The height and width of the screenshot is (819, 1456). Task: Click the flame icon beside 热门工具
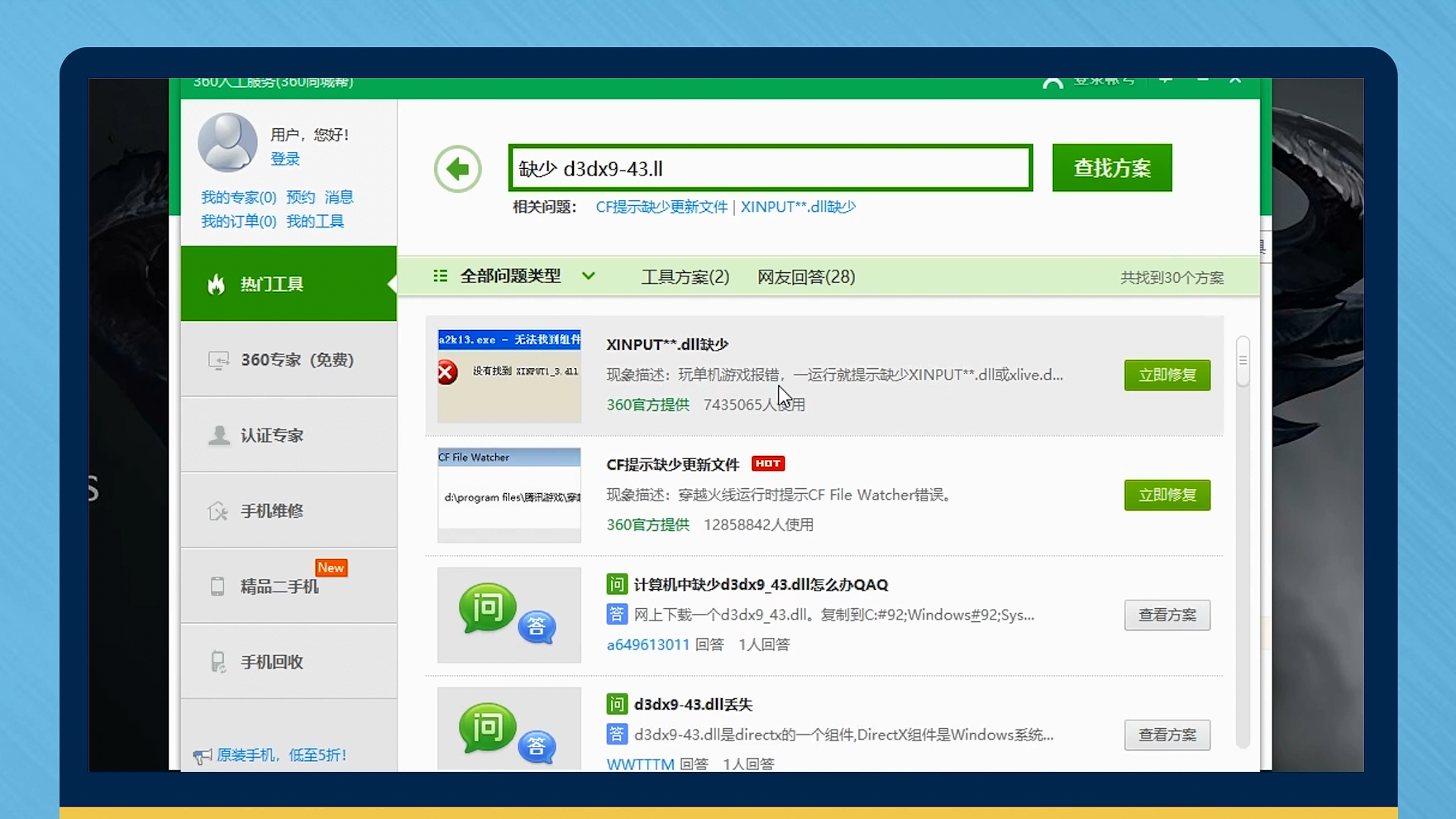click(216, 284)
